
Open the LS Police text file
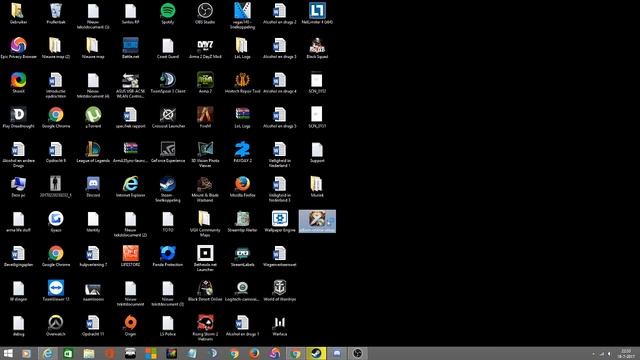click(168, 322)
